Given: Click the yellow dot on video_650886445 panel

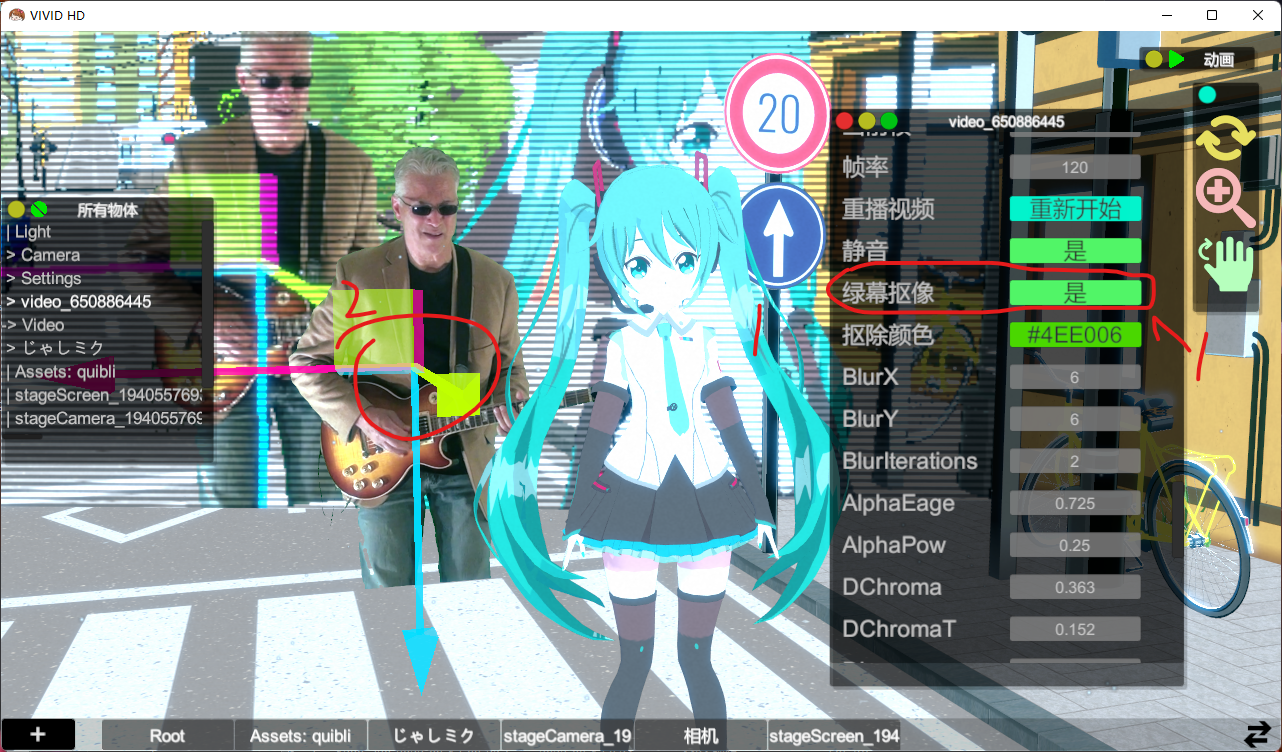Looking at the screenshot, I should (867, 121).
